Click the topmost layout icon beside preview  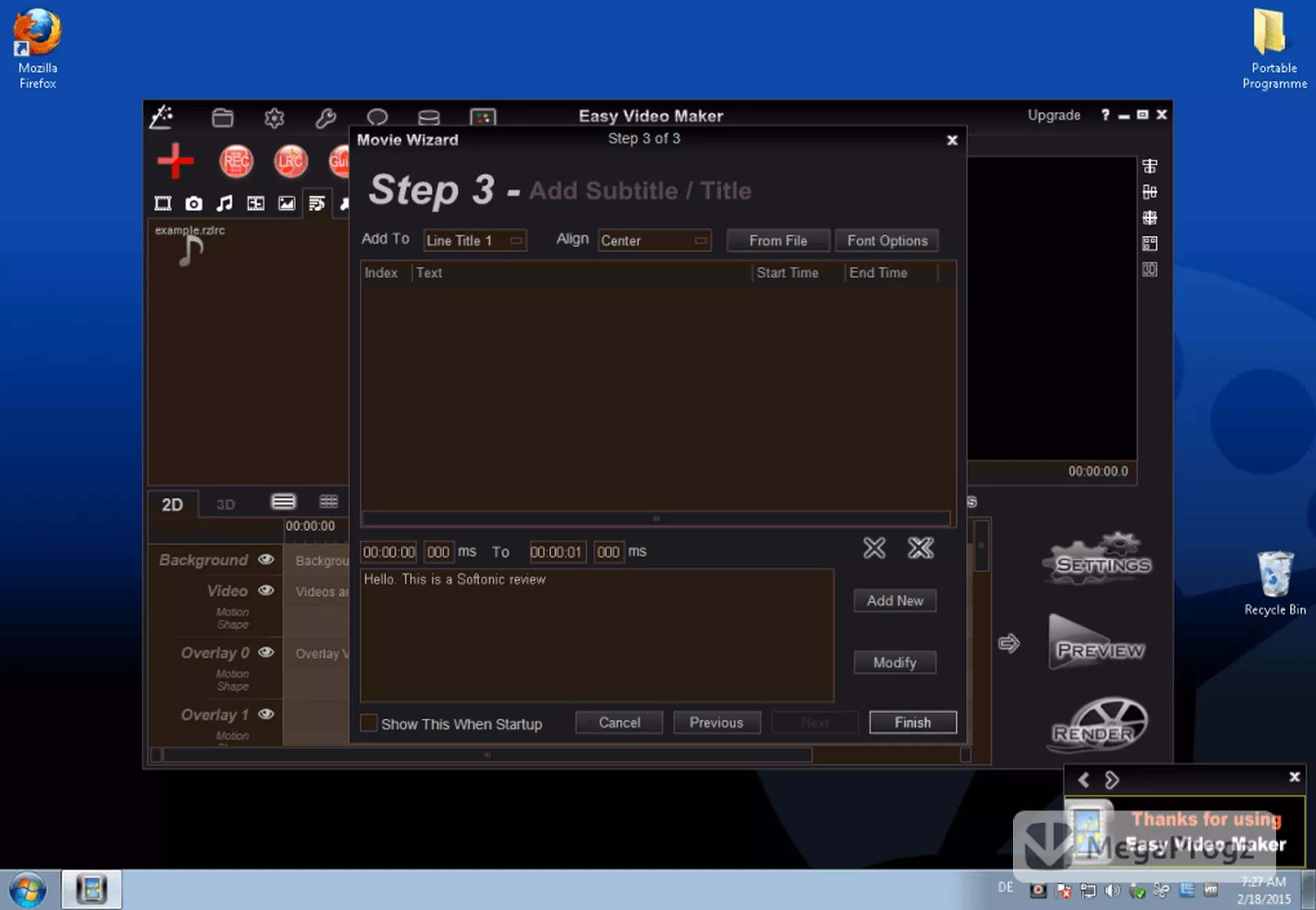click(1150, 166)
